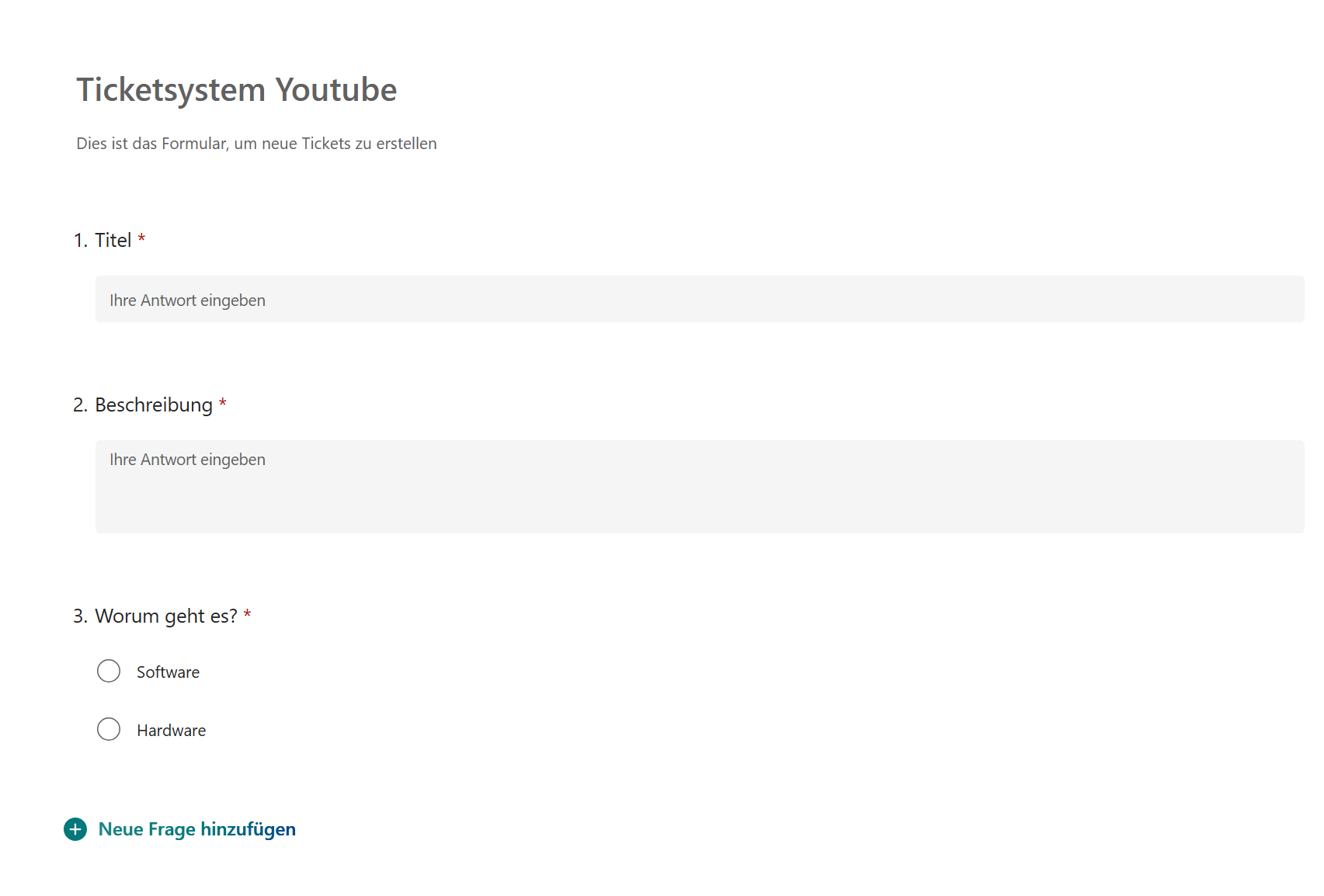
Task: Open the Beschreibung question label
Action: coord(154,405)
